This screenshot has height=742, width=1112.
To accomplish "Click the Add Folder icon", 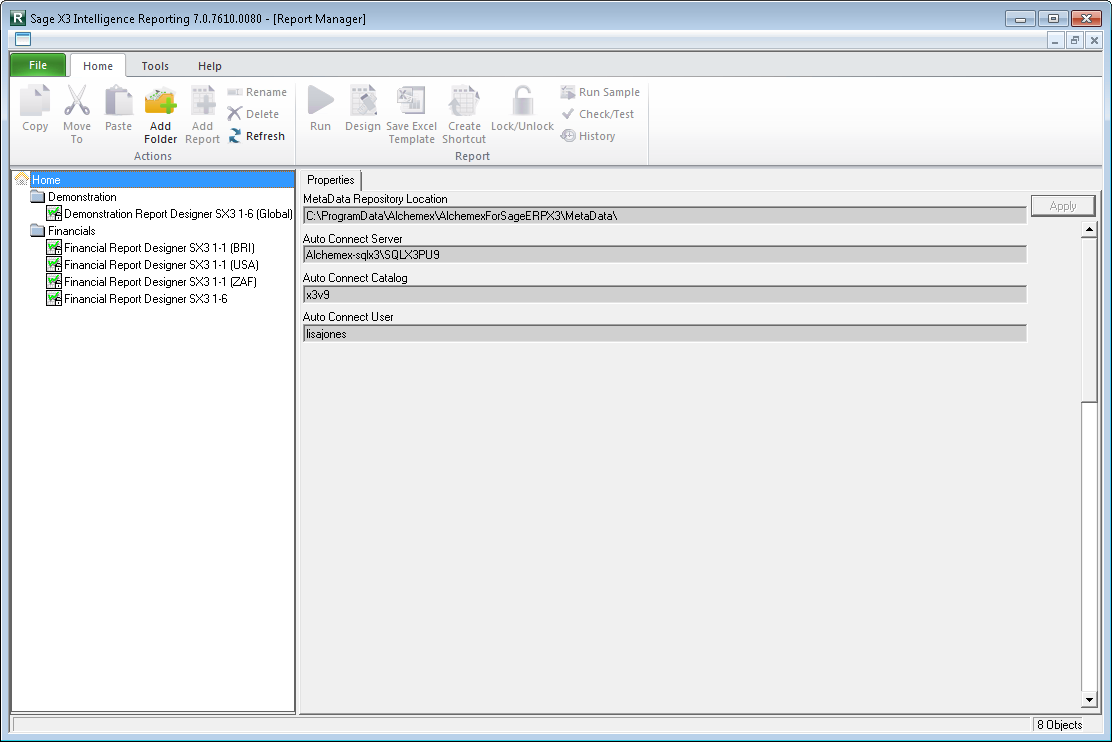I will 160,101.
